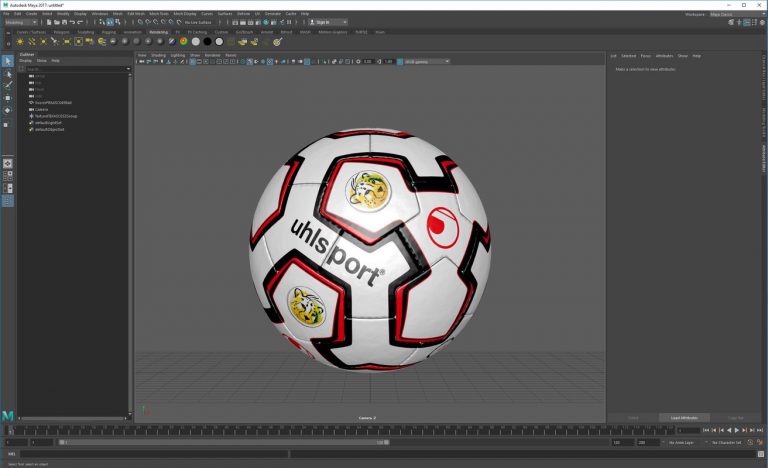Click the black material sphere shelf icon
Screen dimensions: 768x468
point(207,41)
